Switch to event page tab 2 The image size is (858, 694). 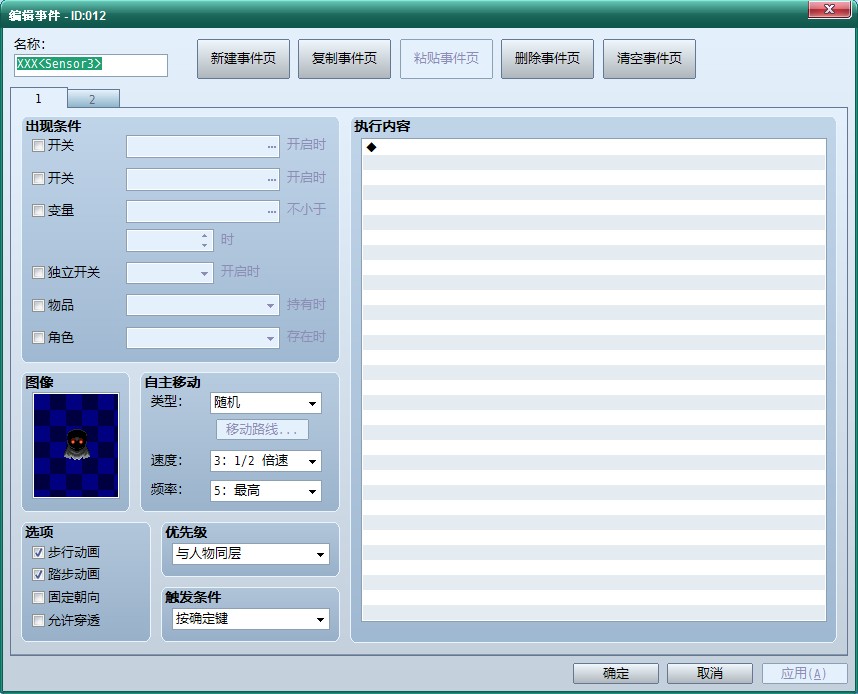click(x=93, y=99)
